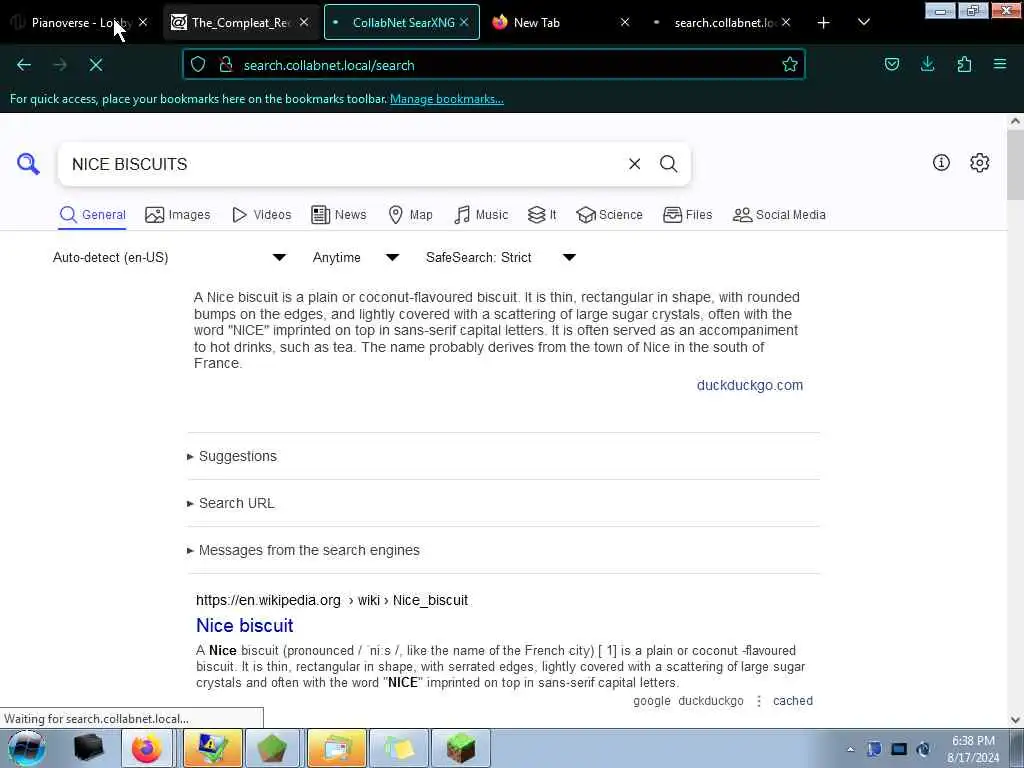Open the Anytime time range dropdown
Screen dimensions: 1024x768
[x=355, y=257]
